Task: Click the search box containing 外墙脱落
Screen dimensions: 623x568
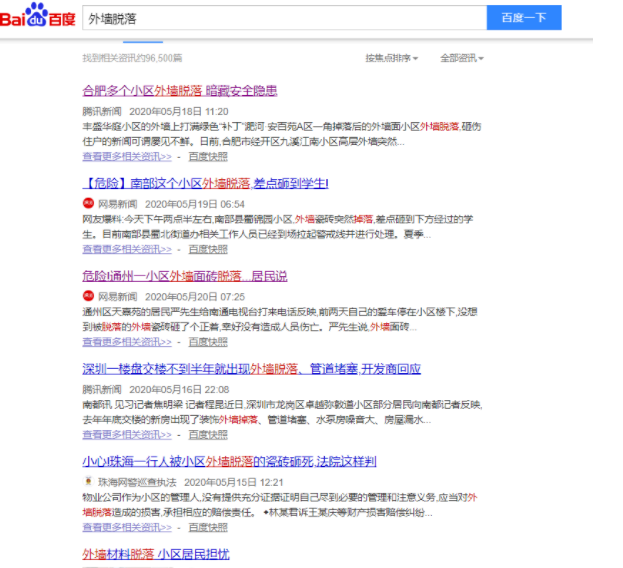Action: [x=284, y=18]
